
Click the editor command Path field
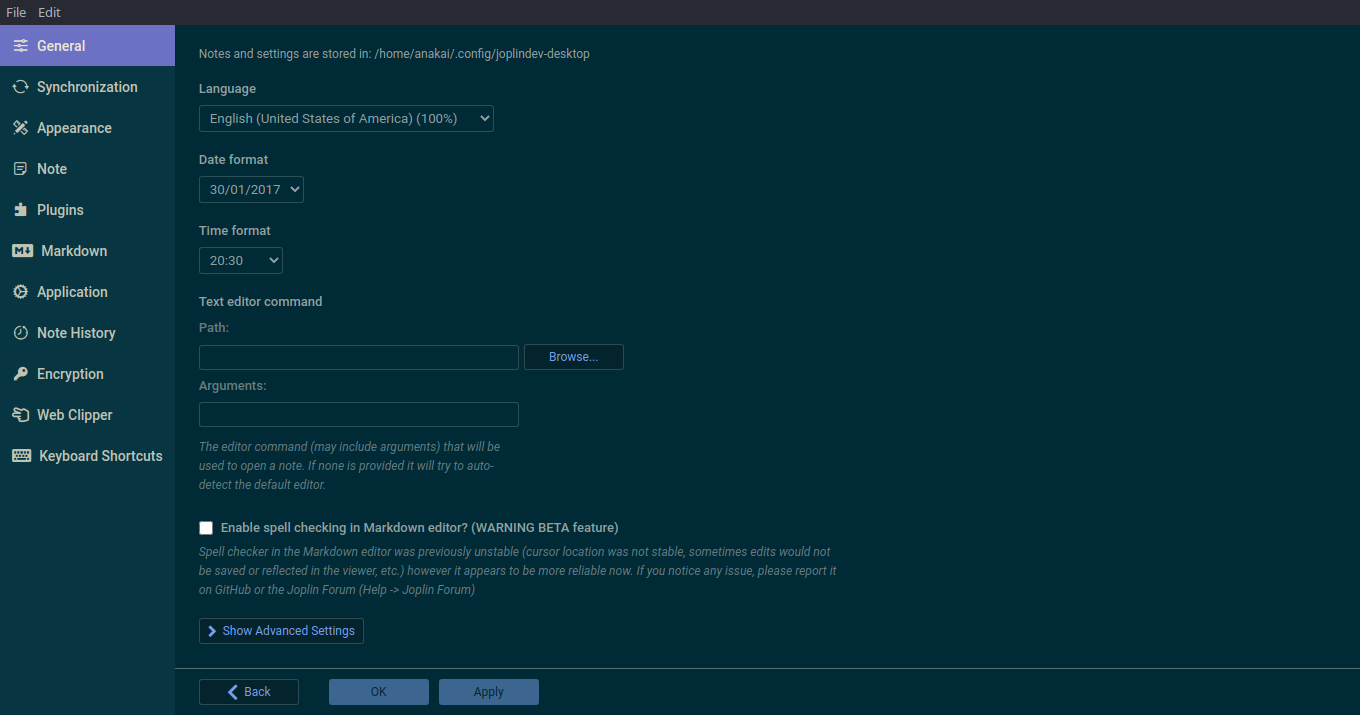click(358, 357)
